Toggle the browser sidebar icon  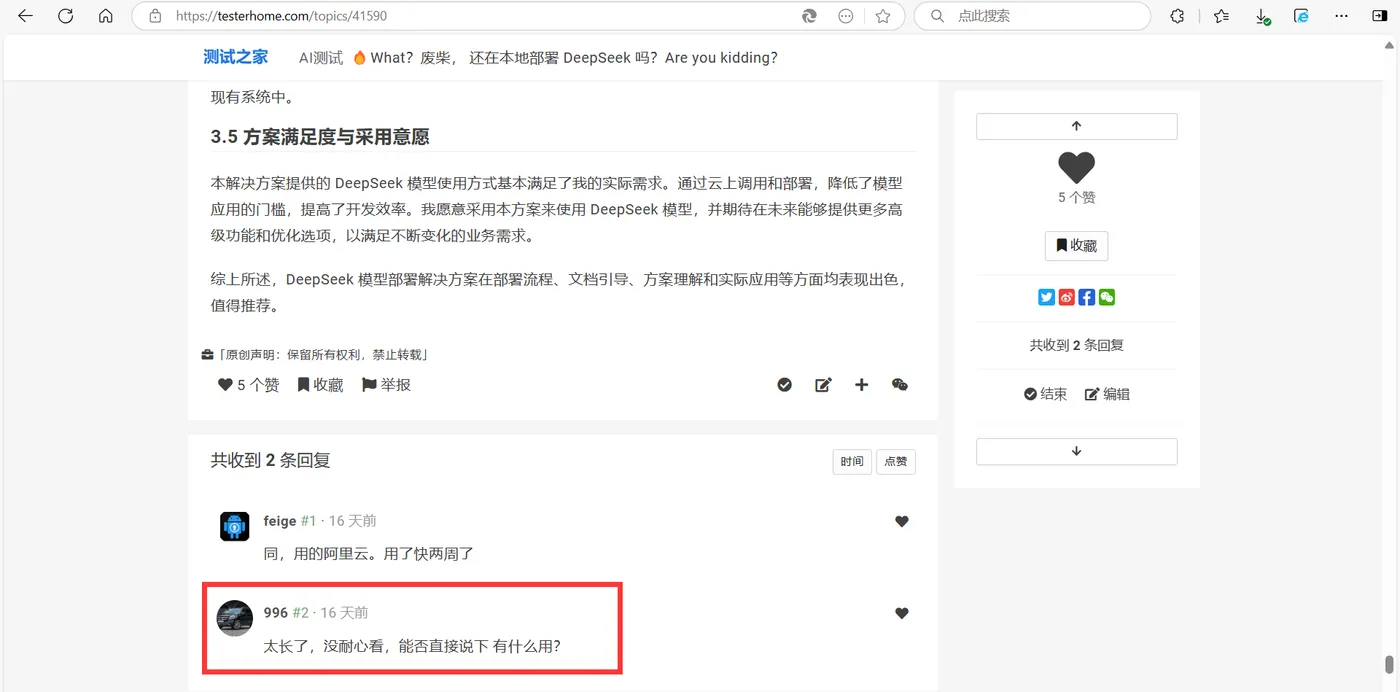point(1380,16)
